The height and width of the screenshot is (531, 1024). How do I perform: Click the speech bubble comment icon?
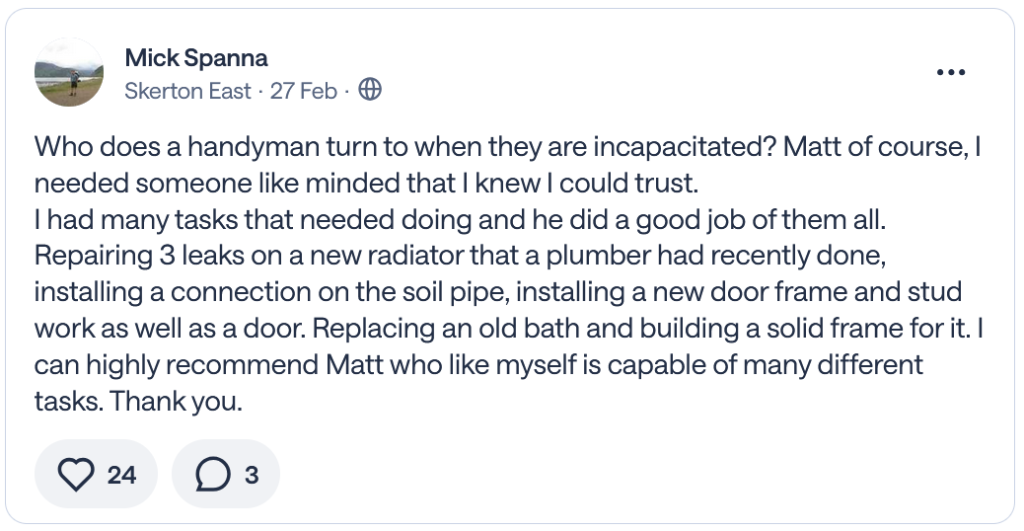211,474
